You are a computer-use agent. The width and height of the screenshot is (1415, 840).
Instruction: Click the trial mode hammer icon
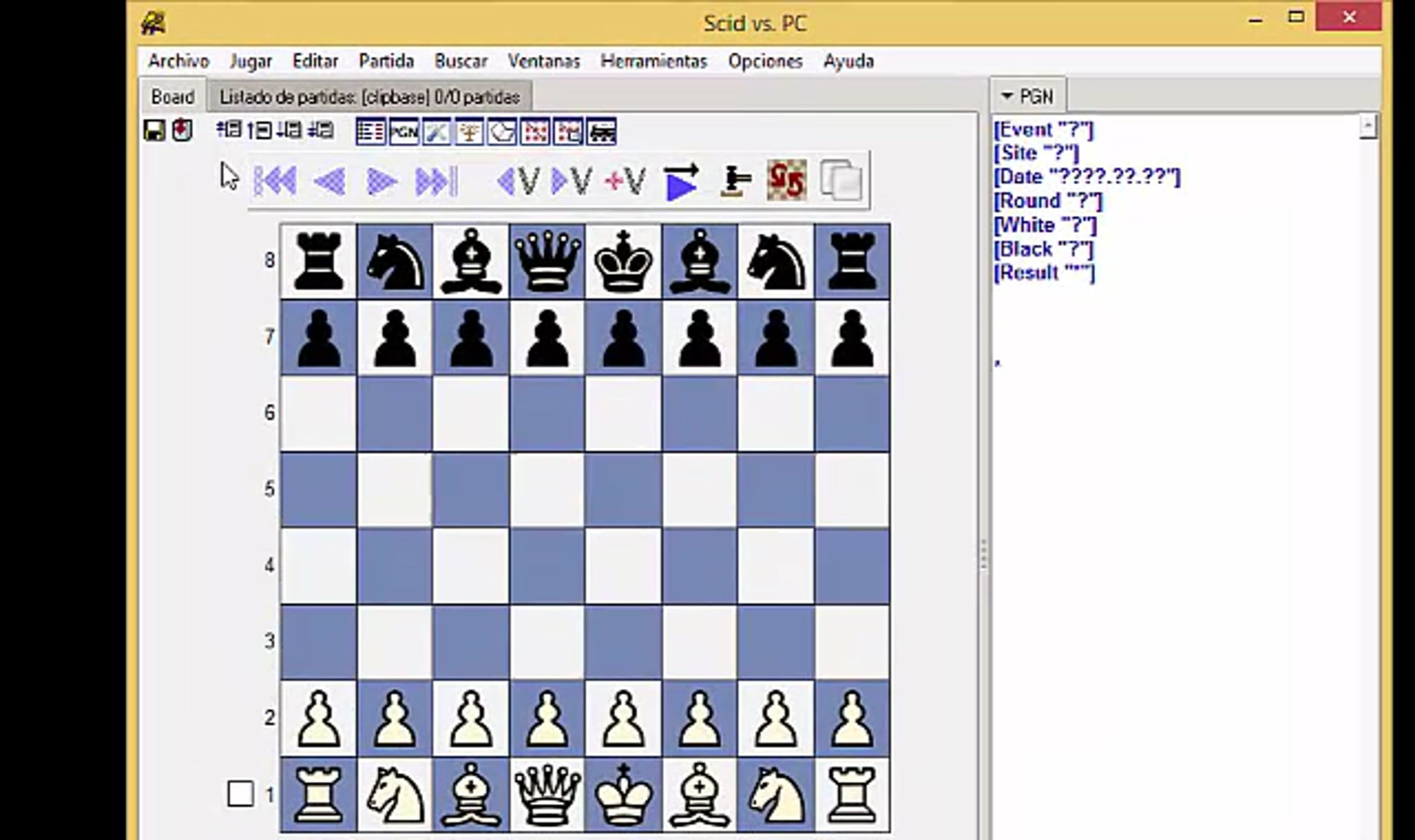tap(735, 181)
